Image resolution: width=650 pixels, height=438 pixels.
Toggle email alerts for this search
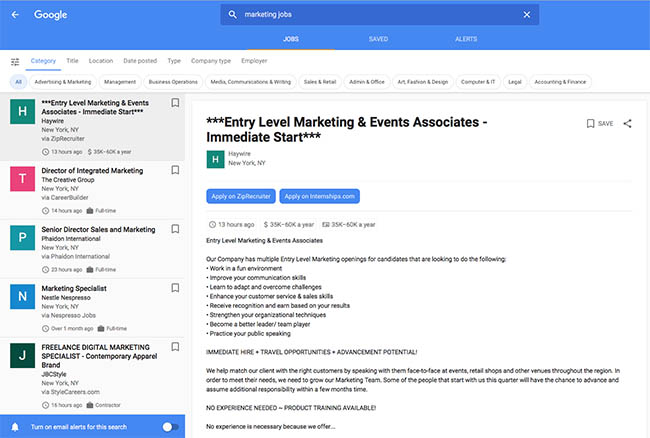pos(170,427)
